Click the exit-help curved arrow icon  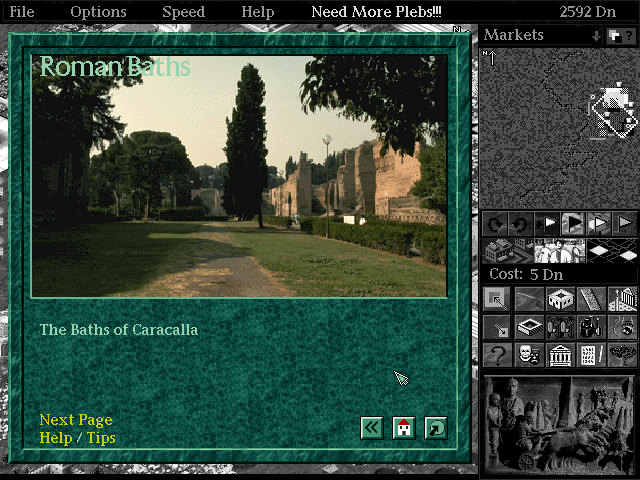[x=436, y=428]
